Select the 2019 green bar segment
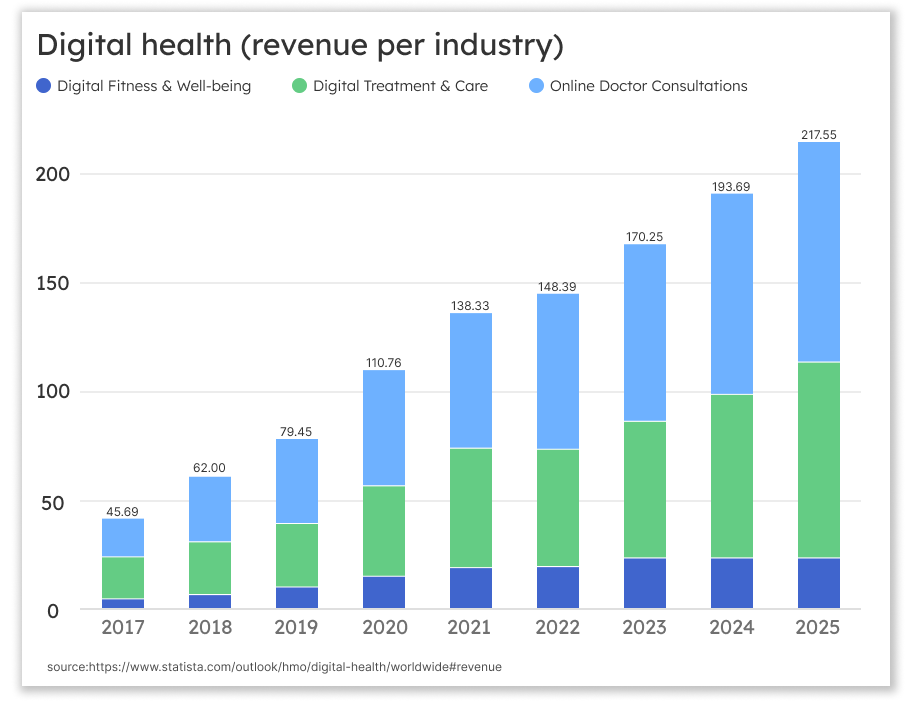 click(x=297, y=556)
